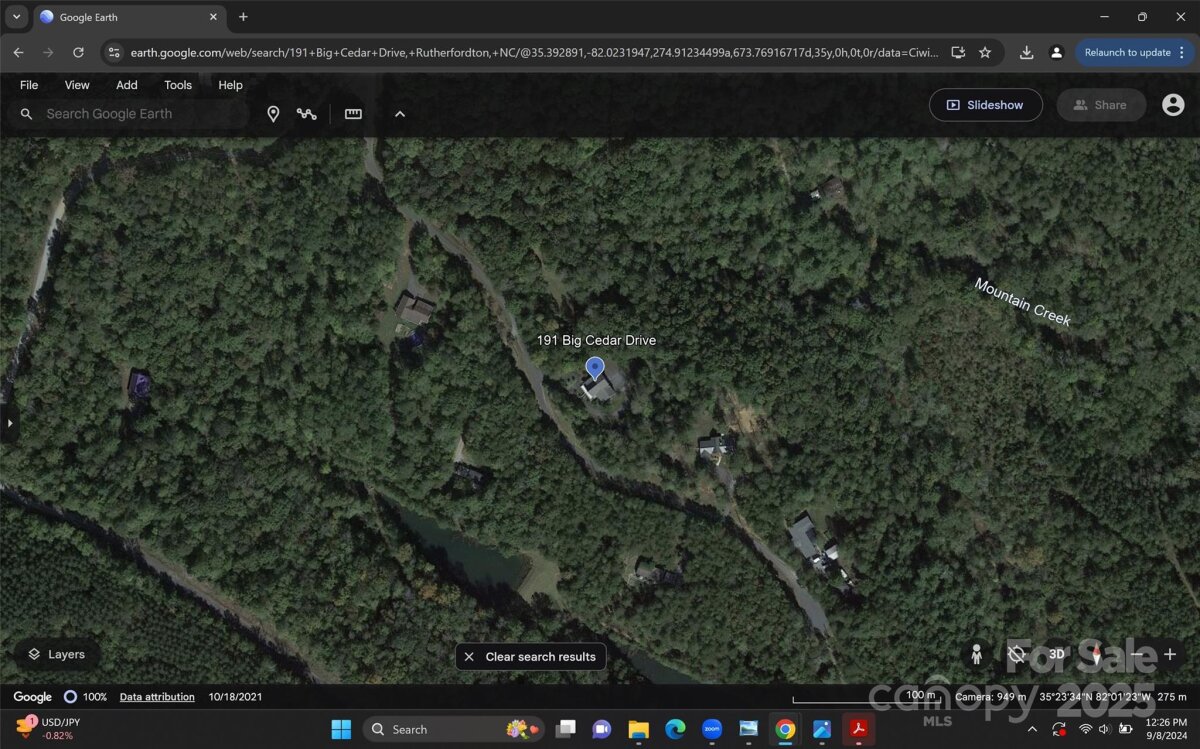Click the 10/18/2021 imagery date
This screenshot has width=1200, height=749.
click(235, 697)
